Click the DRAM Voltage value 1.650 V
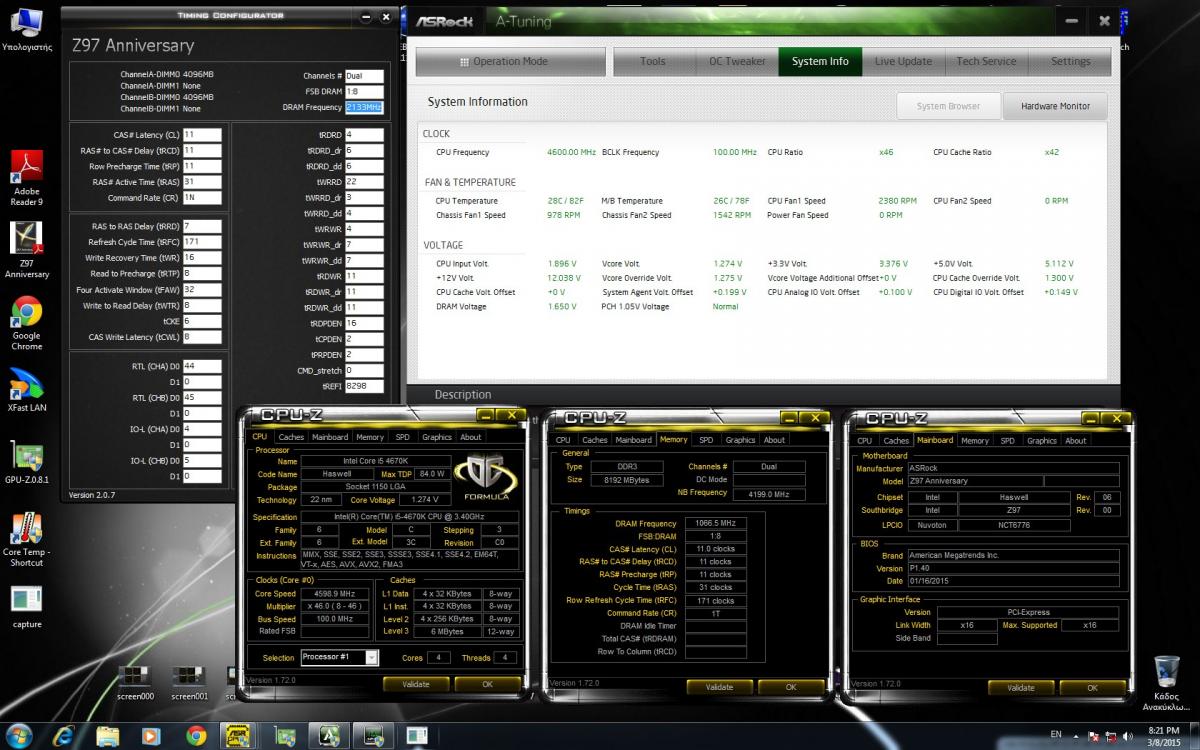Image resolution: width=1200 pixels, height=750 pixels. coord(562,306)
